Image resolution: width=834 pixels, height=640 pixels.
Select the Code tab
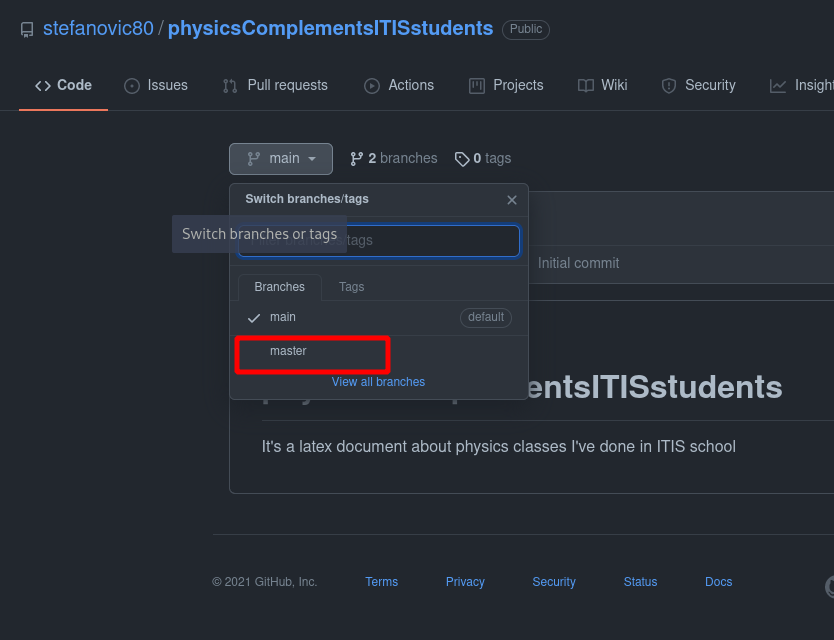(x=63, y=85)
